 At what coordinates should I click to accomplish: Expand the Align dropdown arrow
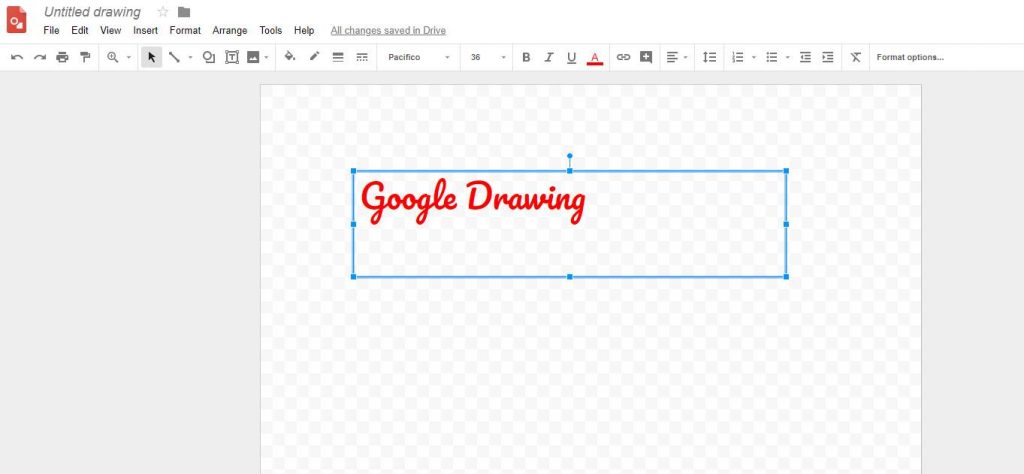point(686,57)
